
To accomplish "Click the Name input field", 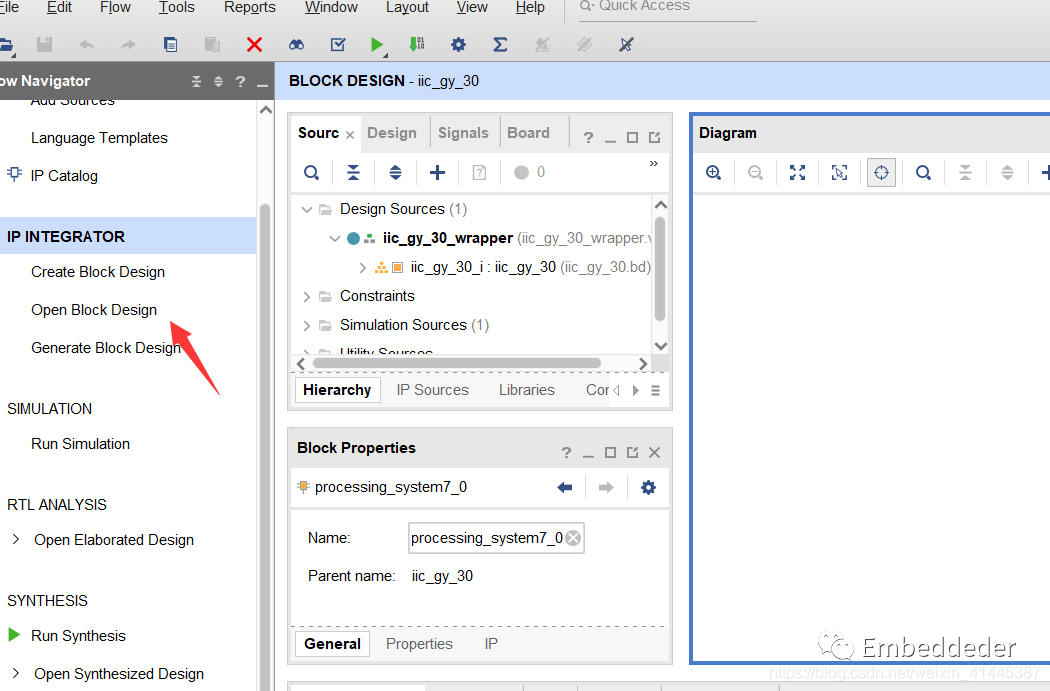I will [x=487, y=538].
